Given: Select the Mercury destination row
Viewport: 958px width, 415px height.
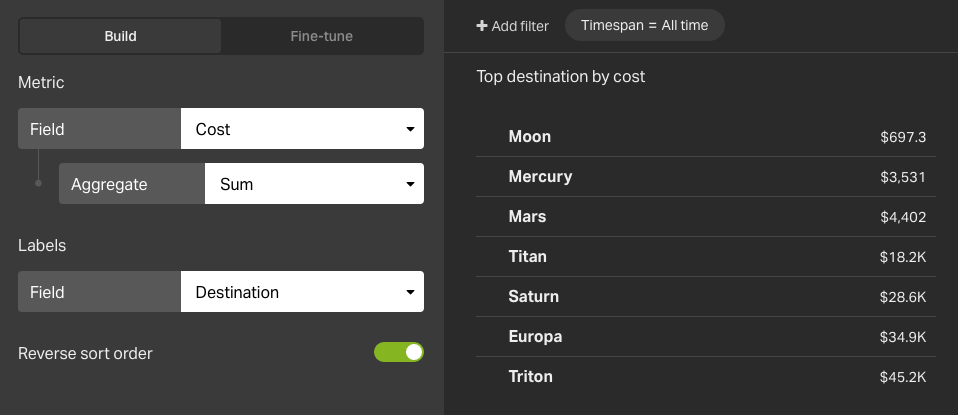Looking at the screenshot, I should point(706,177).
